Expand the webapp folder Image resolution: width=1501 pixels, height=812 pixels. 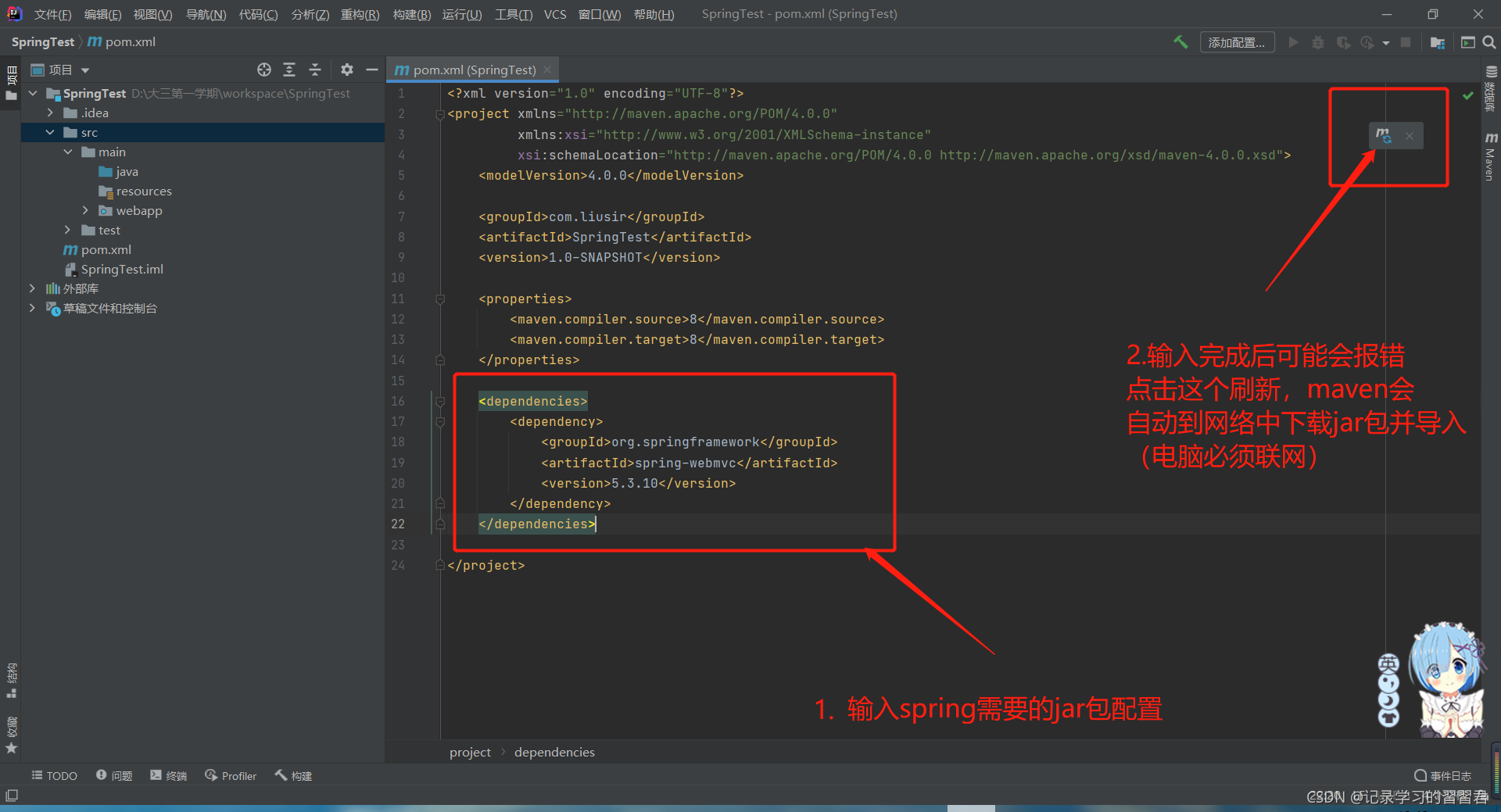[85, 210]
